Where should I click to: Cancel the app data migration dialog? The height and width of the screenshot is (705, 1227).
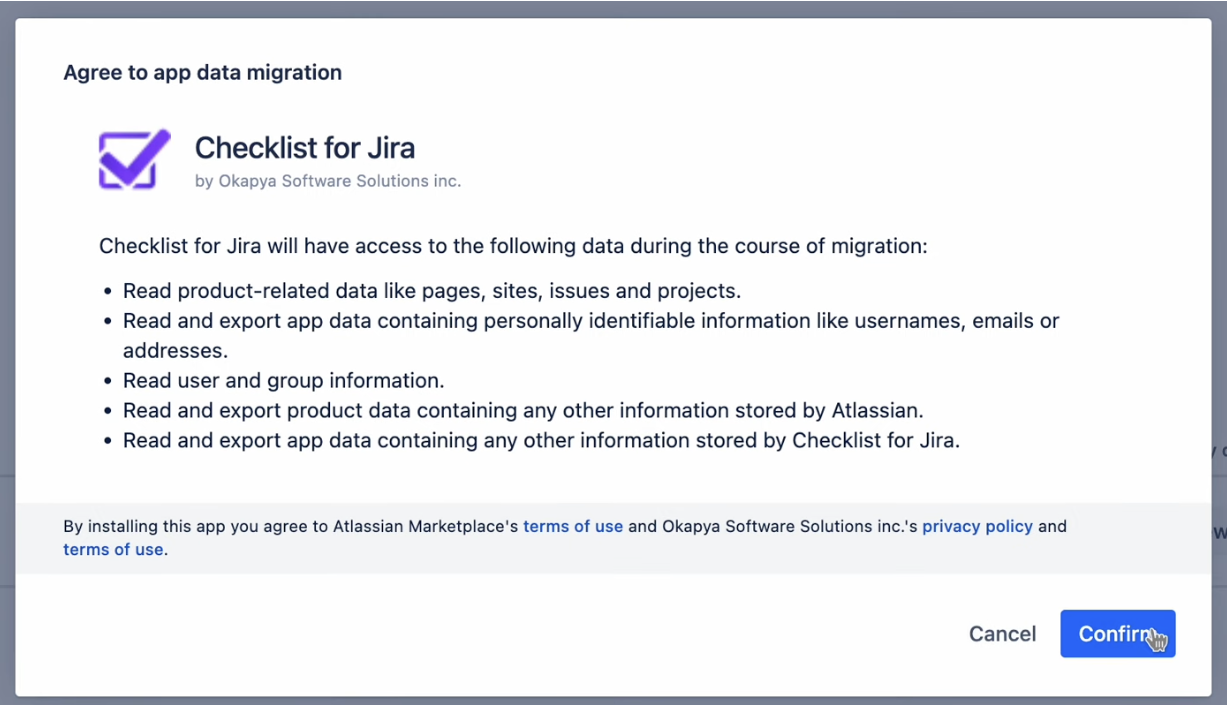(1002, 634)
